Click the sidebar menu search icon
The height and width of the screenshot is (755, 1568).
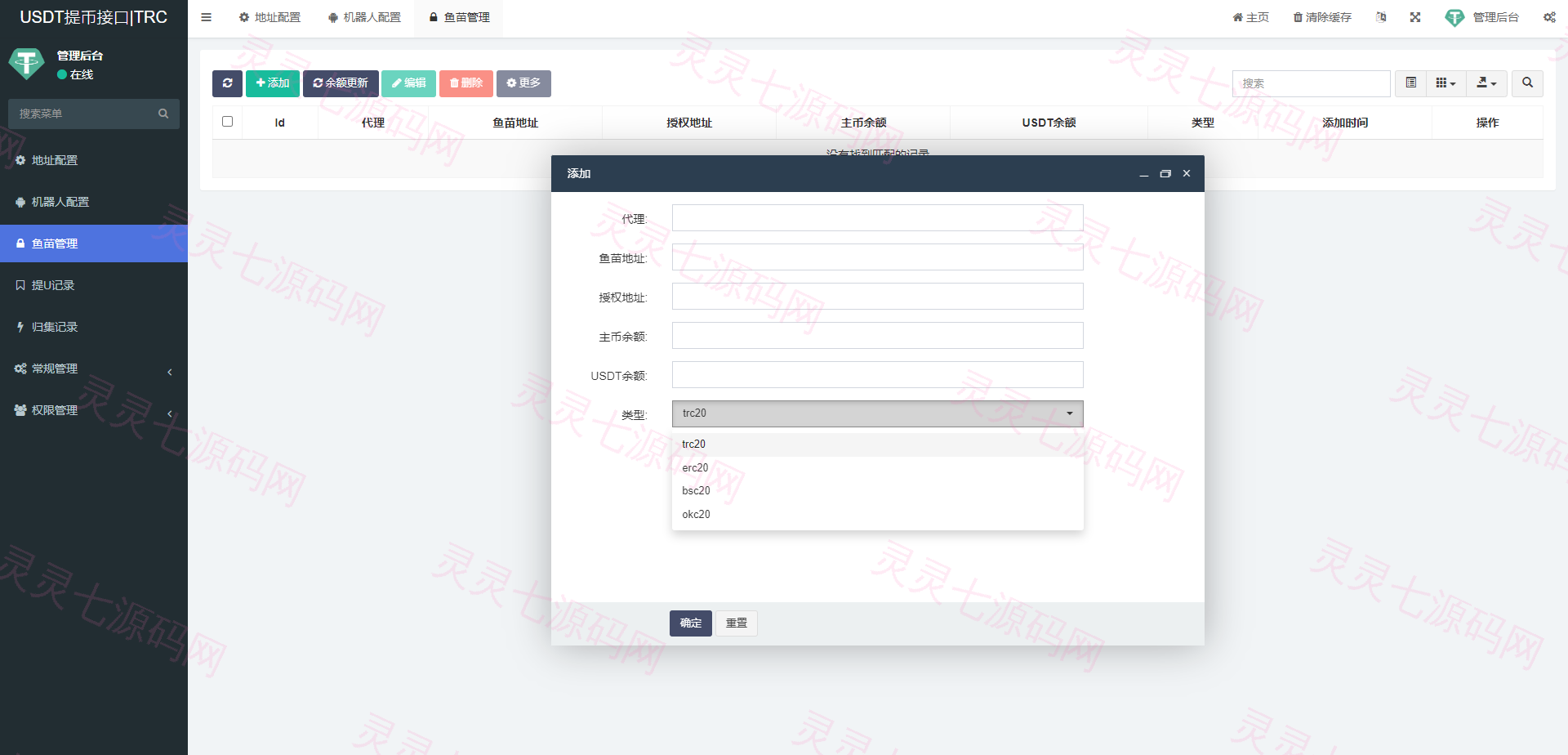point(163,114)
